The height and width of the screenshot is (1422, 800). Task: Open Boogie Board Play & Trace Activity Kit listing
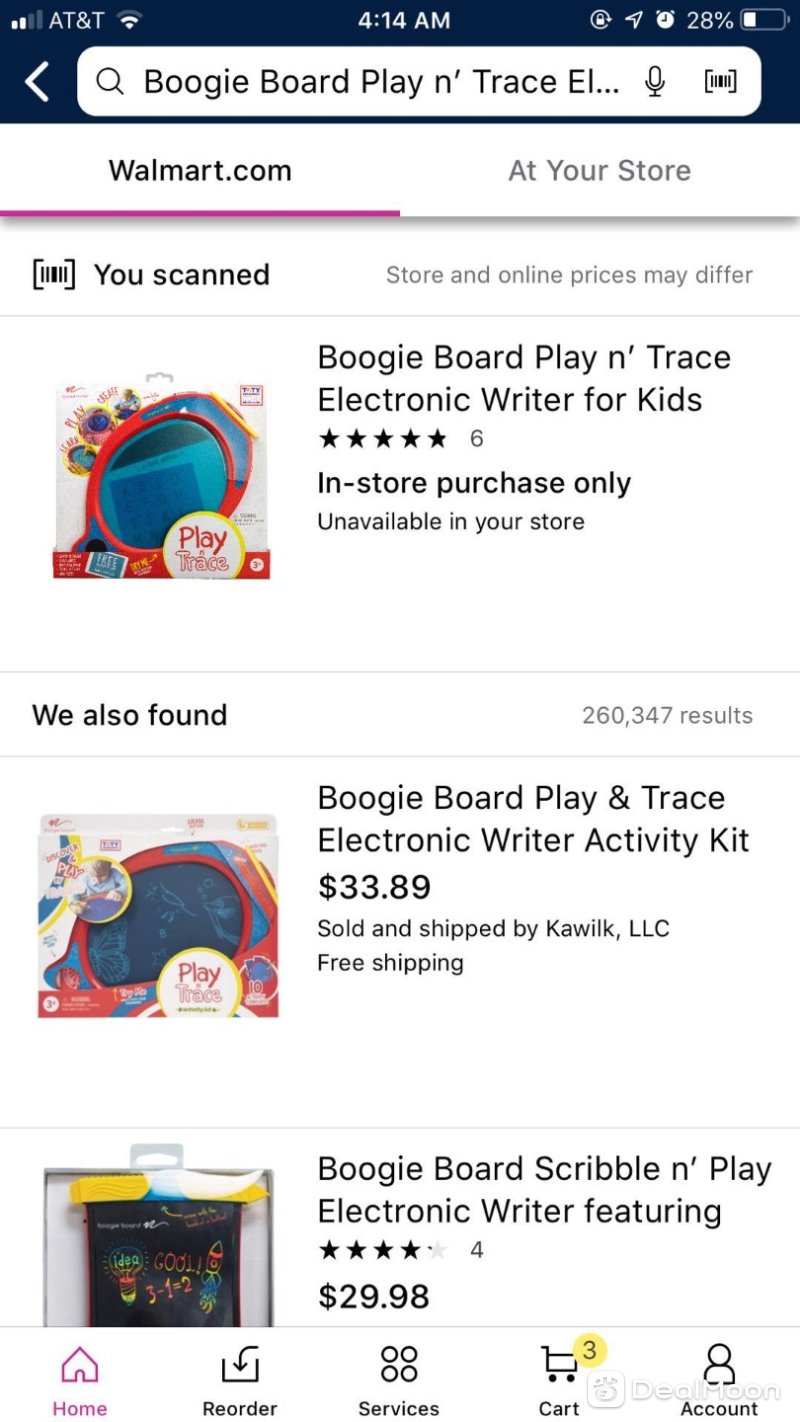coord(533,819)
